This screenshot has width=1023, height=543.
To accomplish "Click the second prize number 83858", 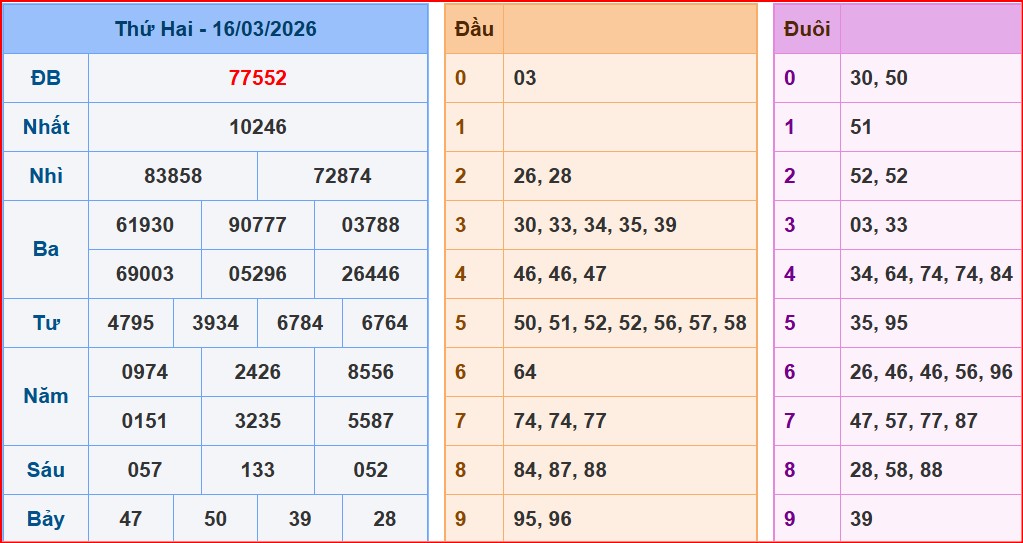I will [173, 176].
